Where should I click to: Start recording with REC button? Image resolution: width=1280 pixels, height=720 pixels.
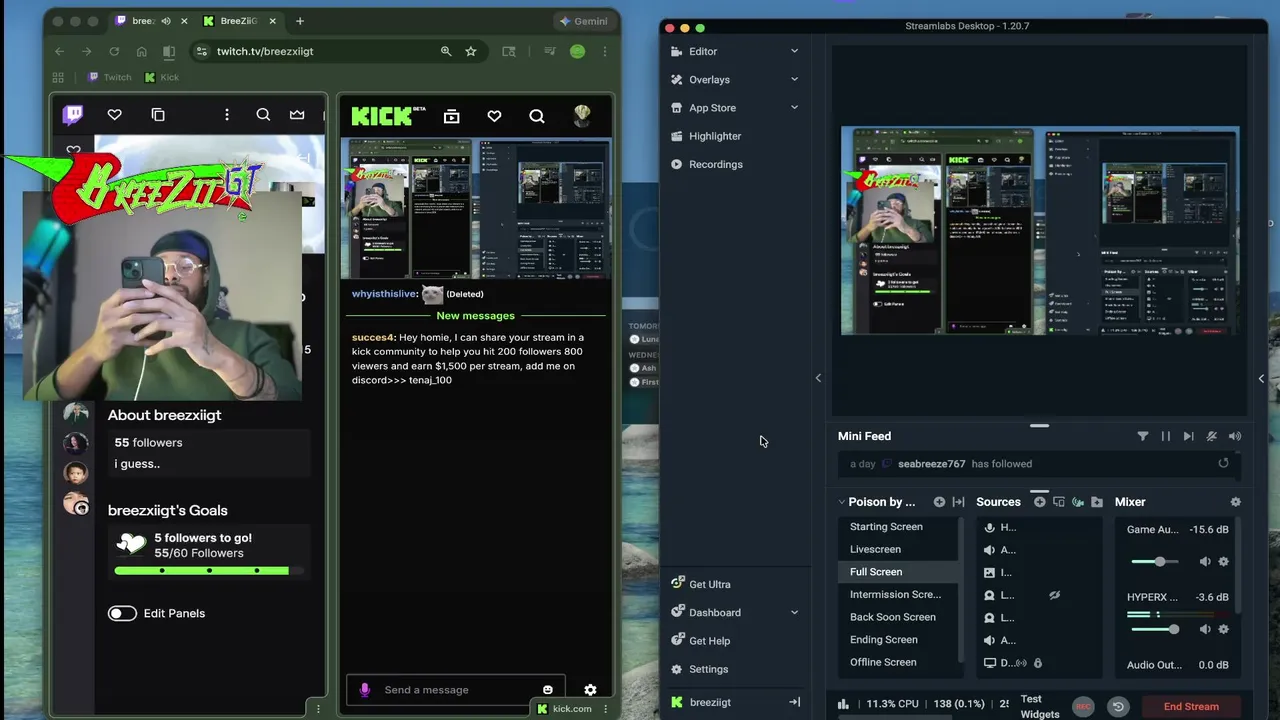click(1083, 706)
